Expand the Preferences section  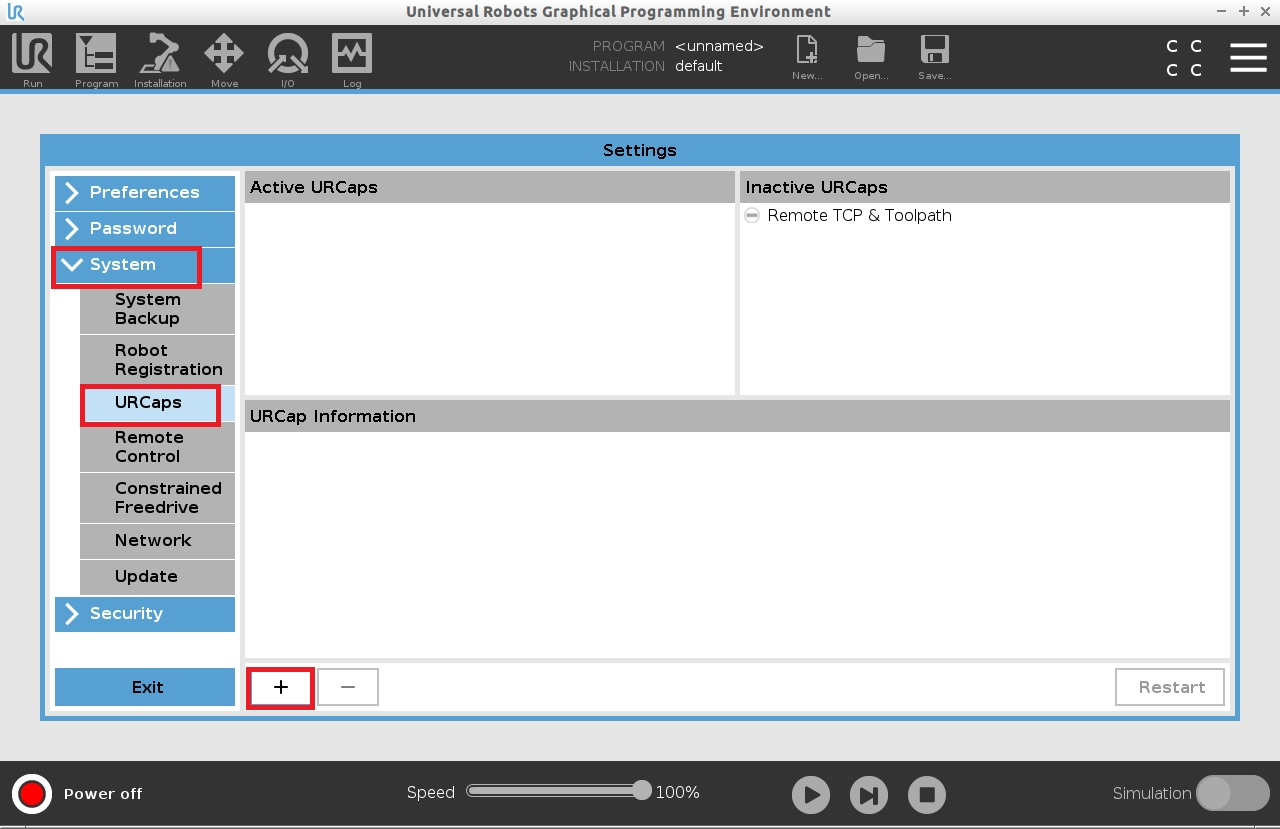(x=145, y=192)
